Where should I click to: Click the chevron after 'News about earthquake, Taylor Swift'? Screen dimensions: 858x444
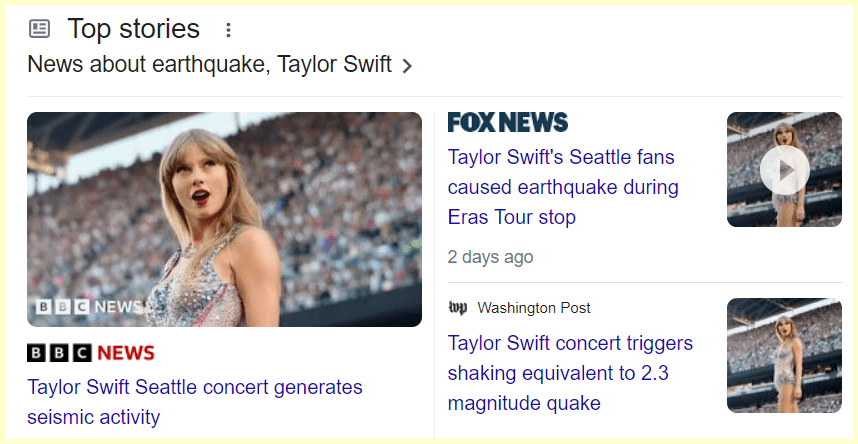tap(407, 66)
